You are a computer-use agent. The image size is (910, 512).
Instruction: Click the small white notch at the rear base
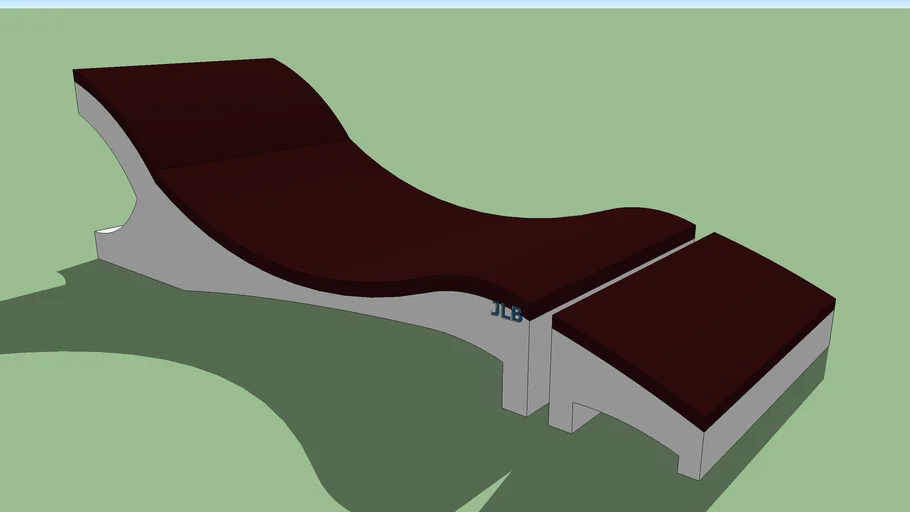(109, 231)
